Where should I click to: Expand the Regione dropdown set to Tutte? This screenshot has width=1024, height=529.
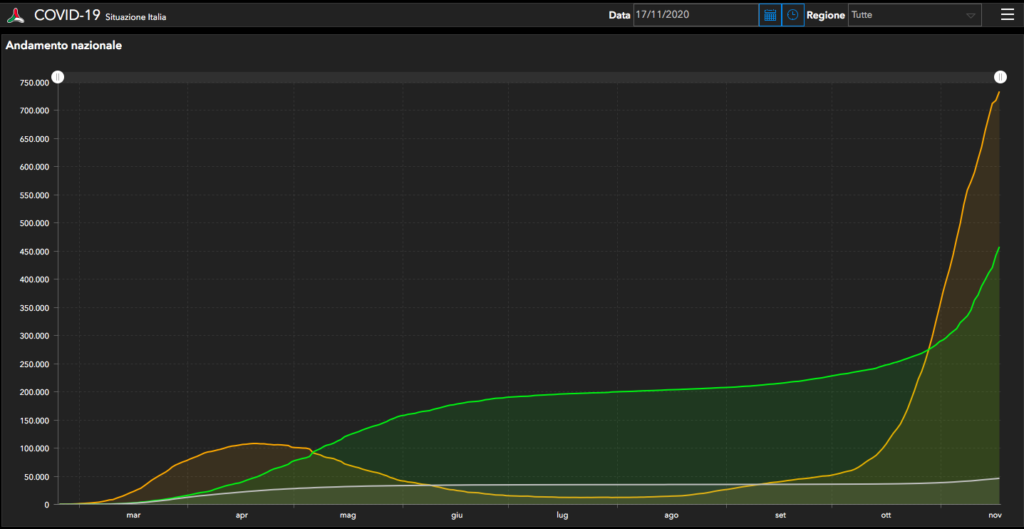[914, 15]
